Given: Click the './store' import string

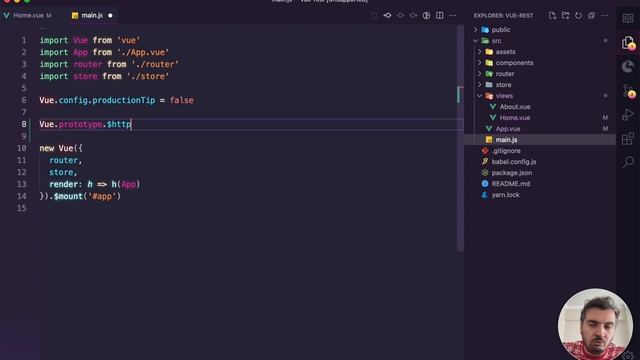Looking at the screenshot, I should (148, 76).
